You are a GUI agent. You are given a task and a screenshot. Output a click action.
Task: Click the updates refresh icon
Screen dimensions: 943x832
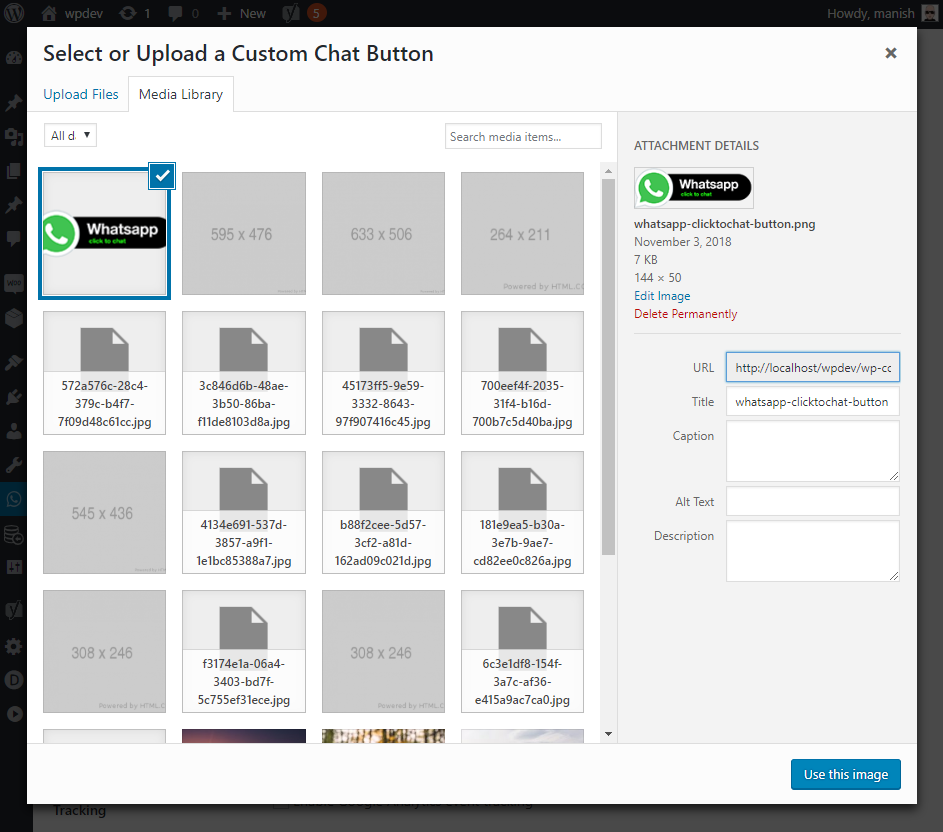coord(127,13)
